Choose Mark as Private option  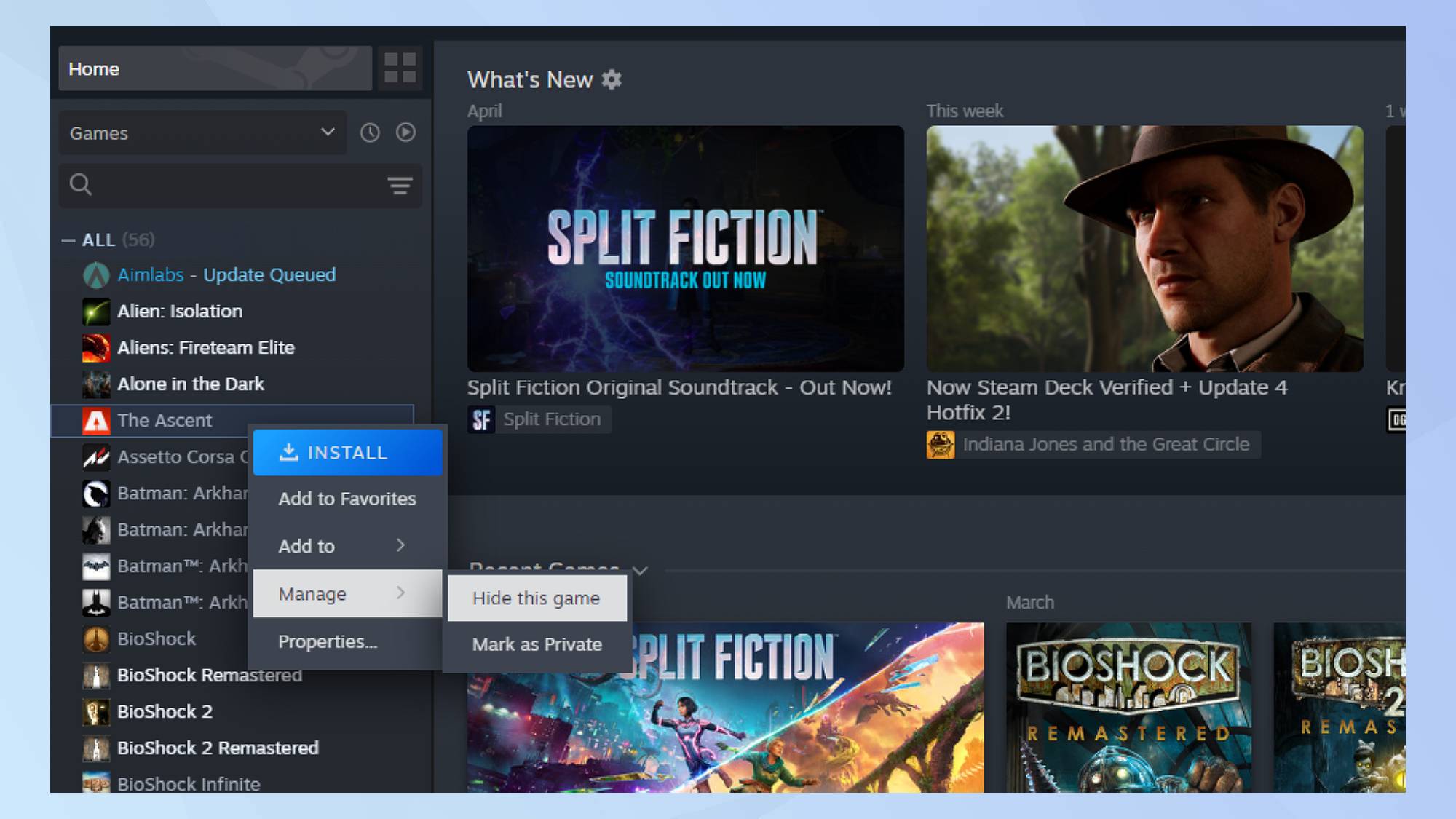coord(537,645)
